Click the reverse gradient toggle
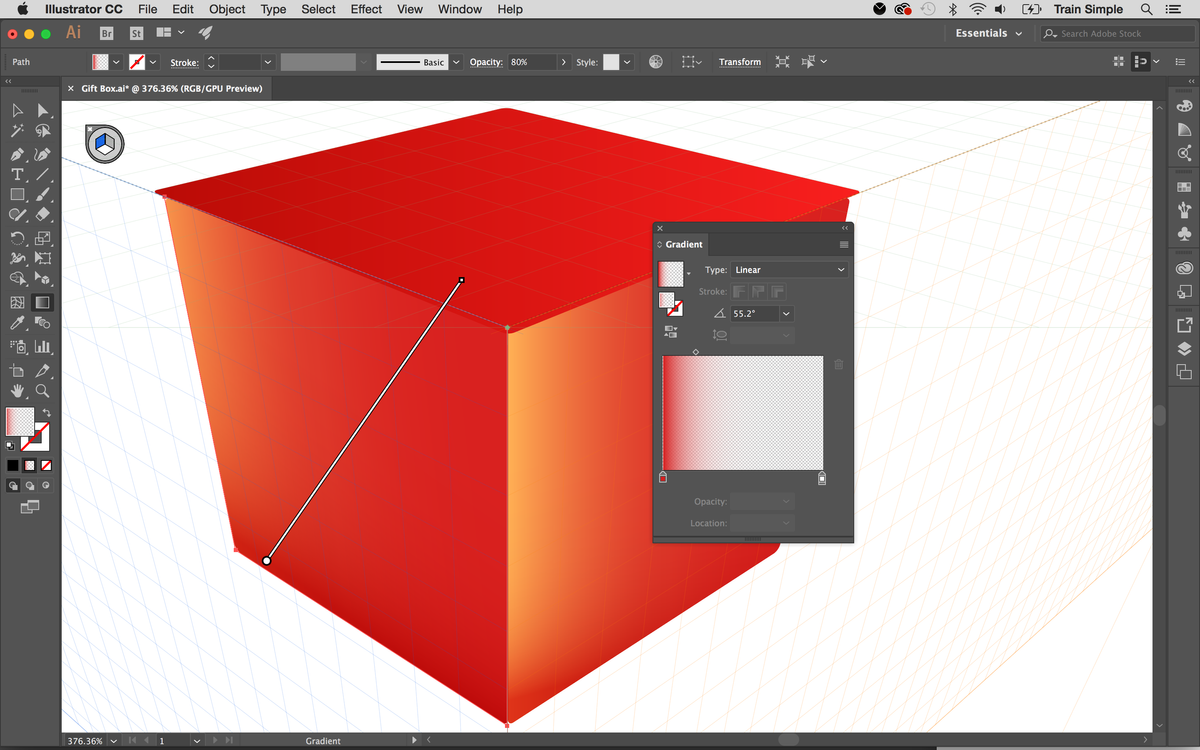The height and width of the screenshot is (750, 1200). [671, 333]
